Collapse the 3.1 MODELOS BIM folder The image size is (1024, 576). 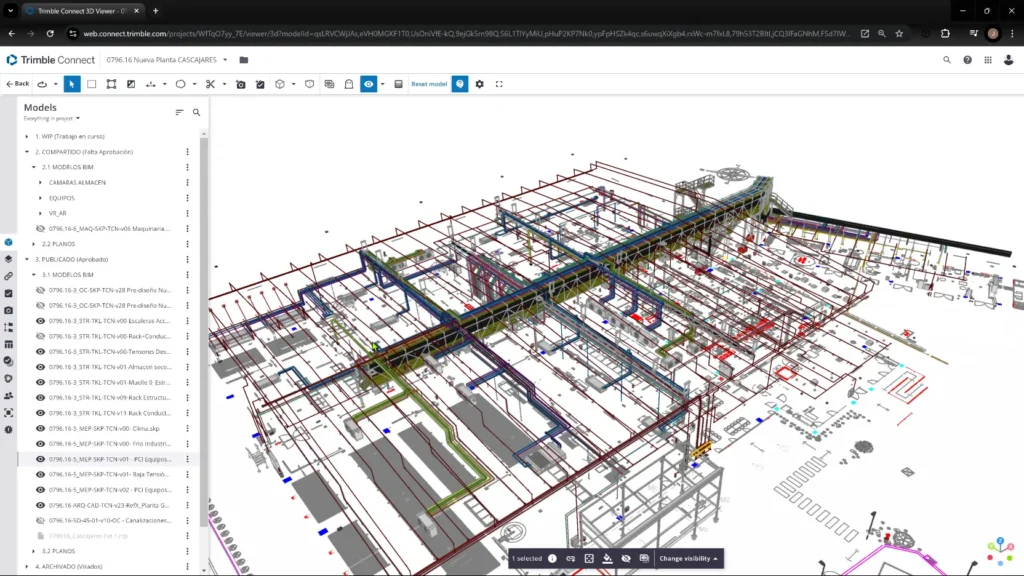pos(34,275)
